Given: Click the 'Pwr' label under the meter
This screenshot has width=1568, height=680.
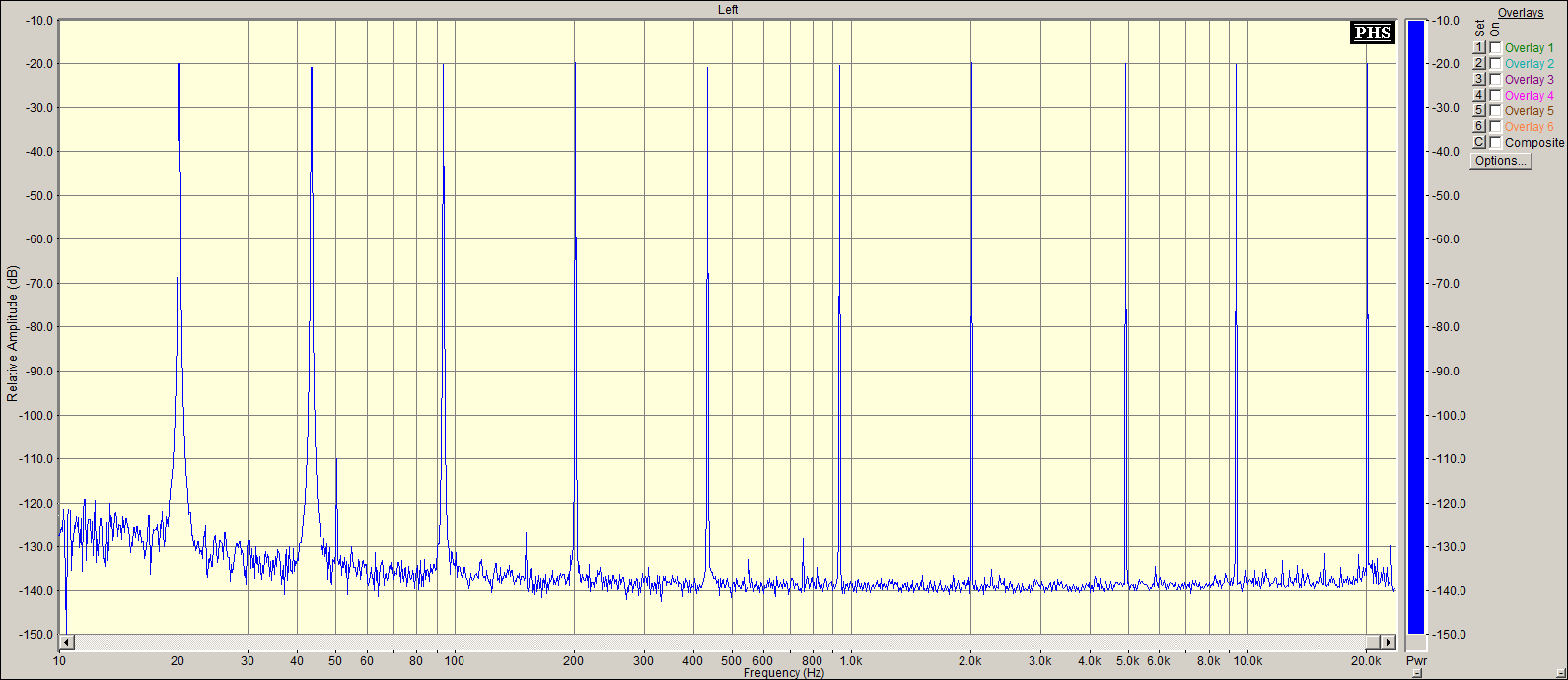Looking at the screenshot, I should click(1416, 660).
